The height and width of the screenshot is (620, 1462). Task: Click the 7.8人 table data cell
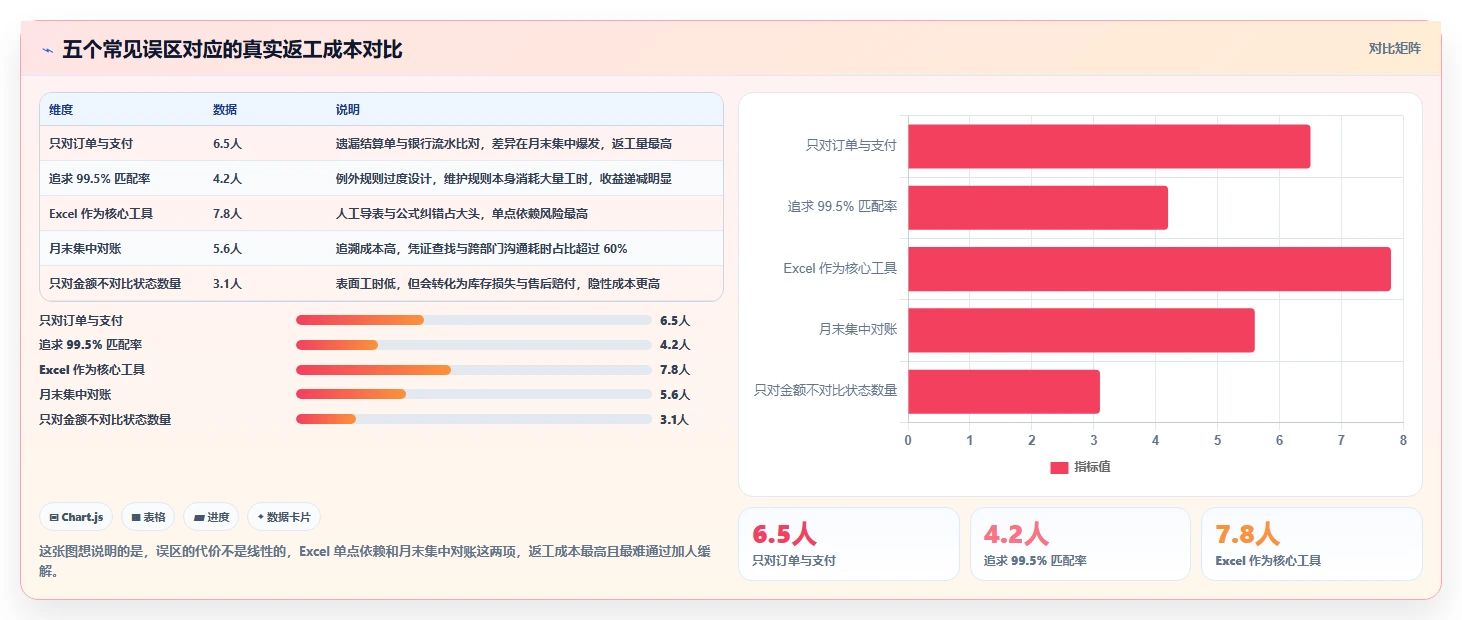click(227, 214)
